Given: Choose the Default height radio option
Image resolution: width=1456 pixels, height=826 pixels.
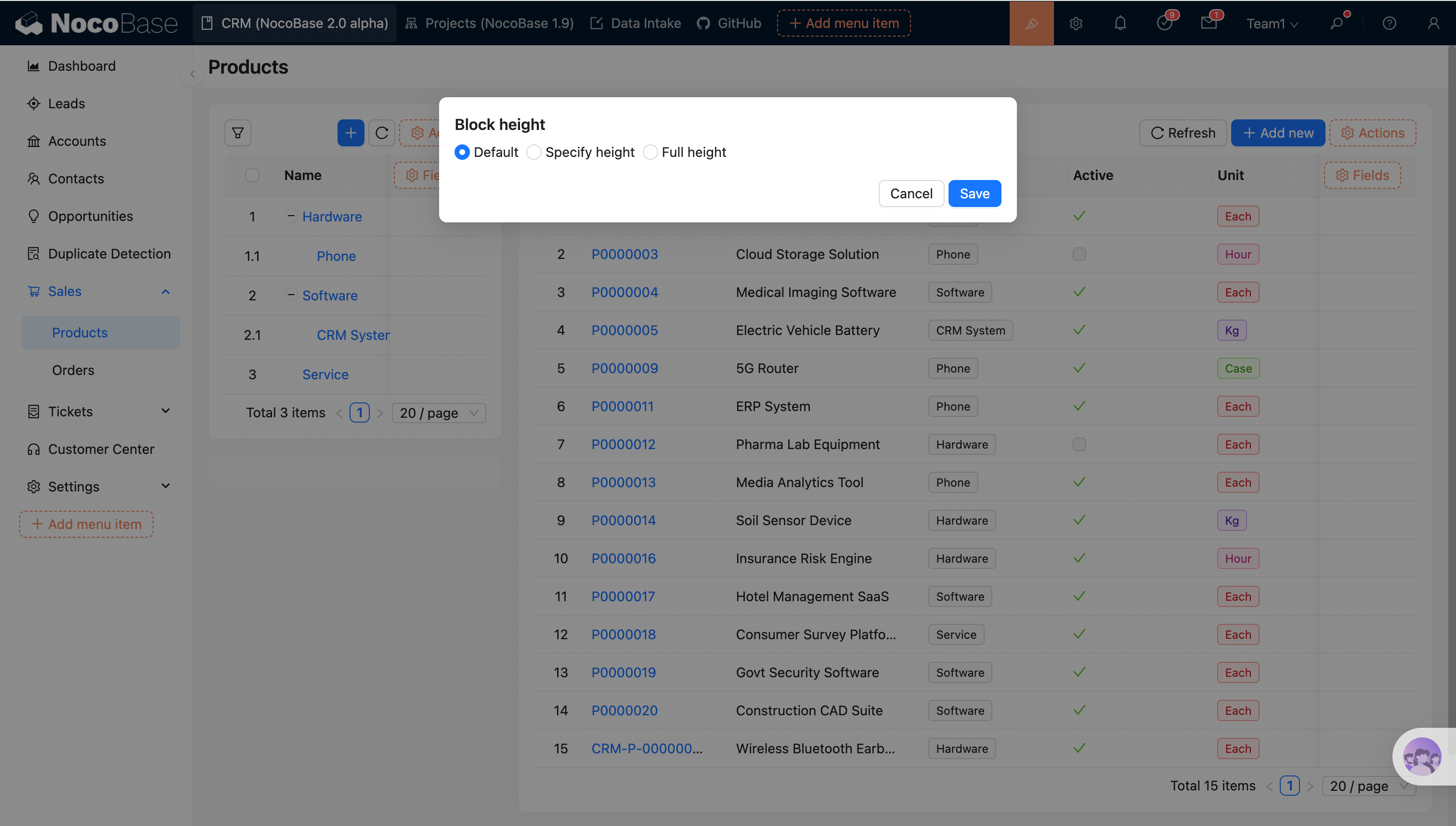Looking at the screenshot, I should (x=462, y=152).
